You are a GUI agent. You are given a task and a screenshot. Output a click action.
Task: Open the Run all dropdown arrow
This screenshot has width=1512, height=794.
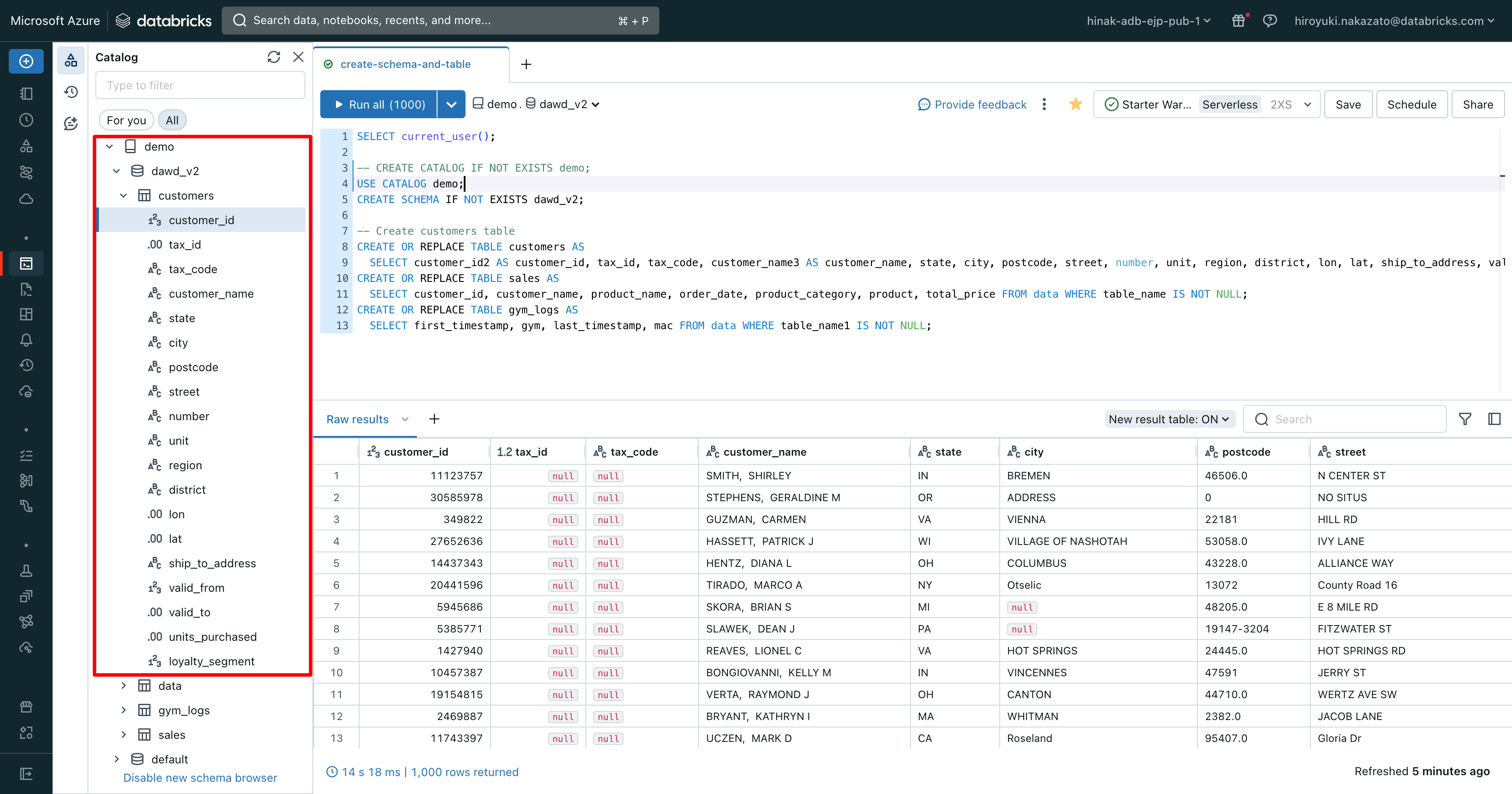pos(451,105)
